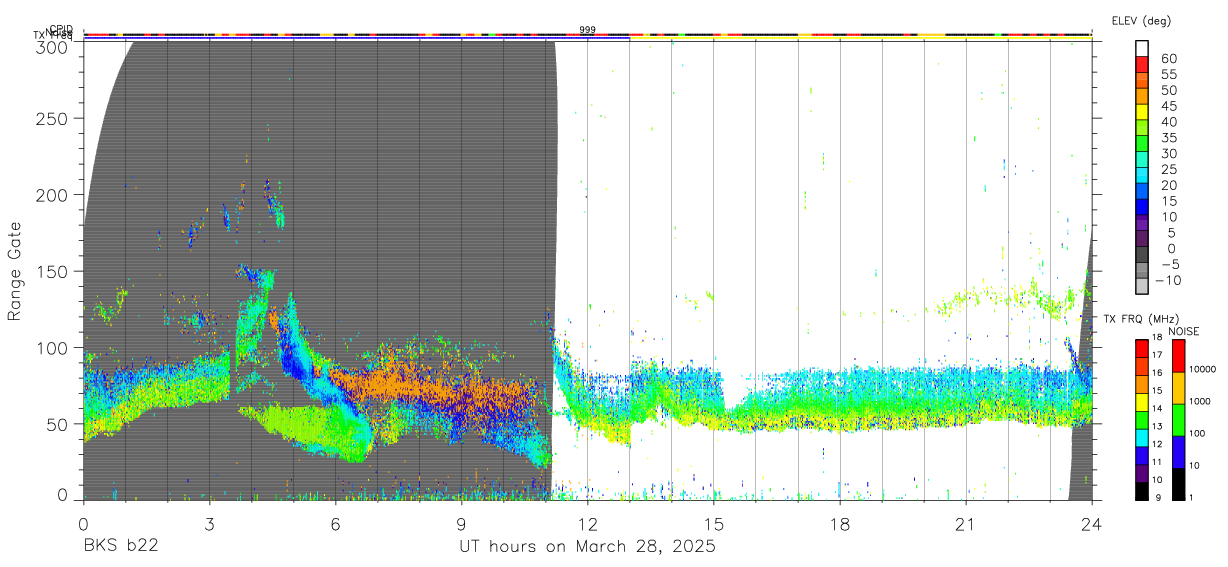Click the '17' label on TX FRQ colorbar
The width and height of the screenshot is (1228, 567).
1159,355
